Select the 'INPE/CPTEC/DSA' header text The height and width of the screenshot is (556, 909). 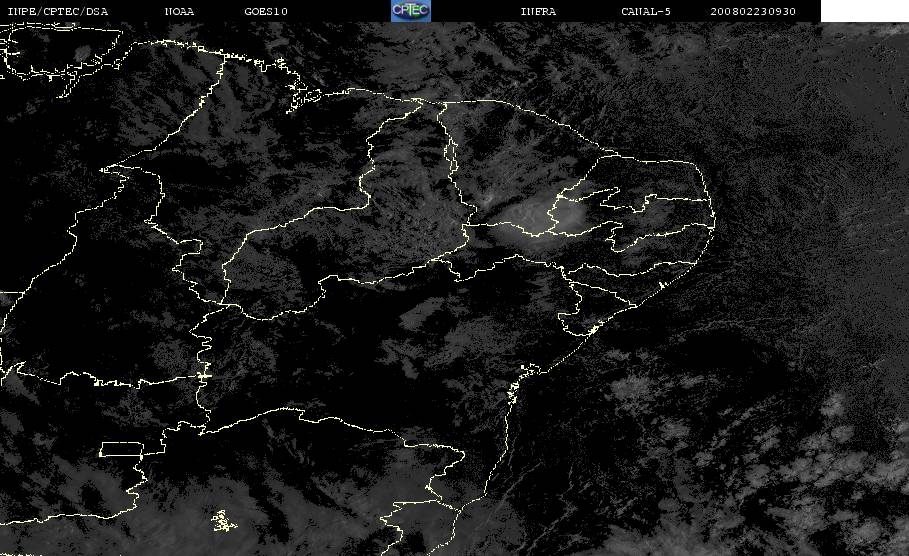(x=57, y=11)
